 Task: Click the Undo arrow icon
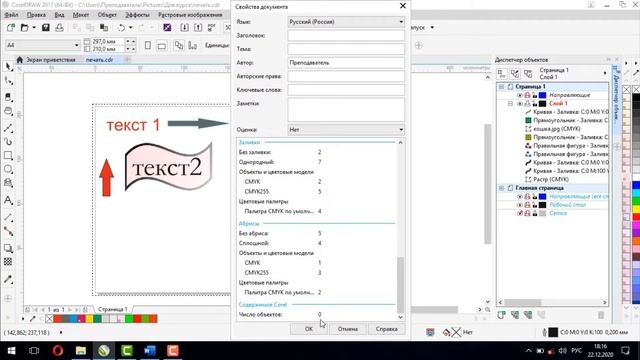pyautogui.click(x=121, y=28)
